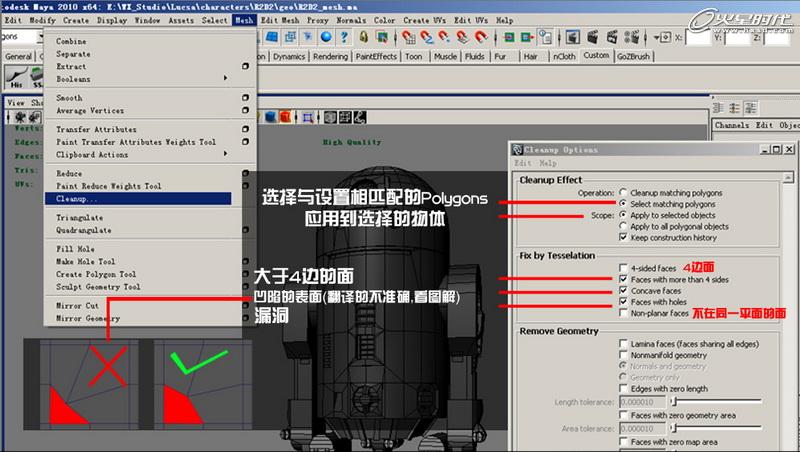Choose Apply to all polygonal objects
Screen dimensions: 800x452
pyautogui.click(x=623, y=226)
